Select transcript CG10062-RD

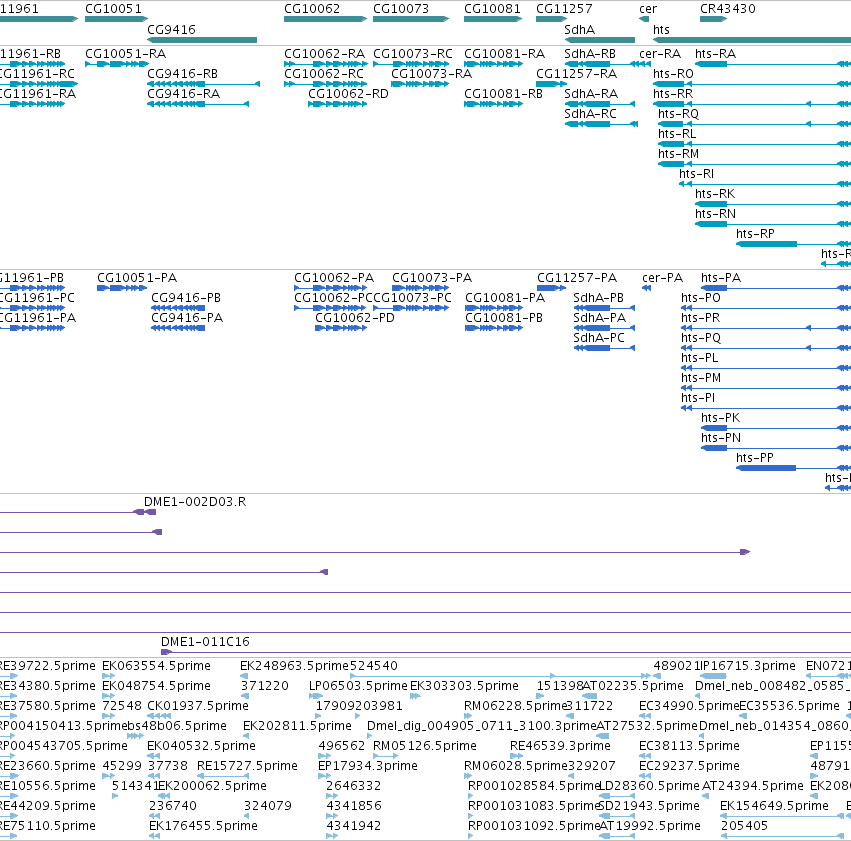(x=348, y=94)
